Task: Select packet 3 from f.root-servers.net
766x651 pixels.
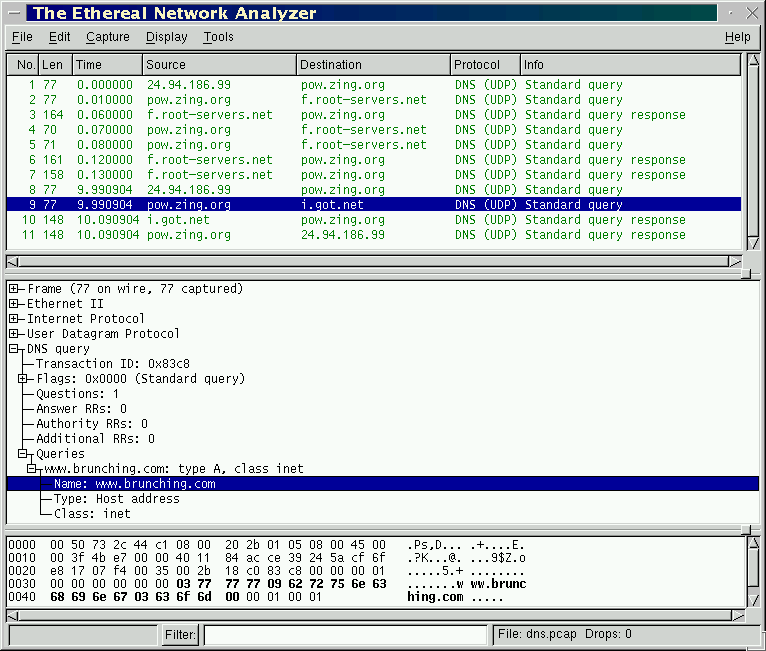Action: pyautogui.click(x=209, y=115)
